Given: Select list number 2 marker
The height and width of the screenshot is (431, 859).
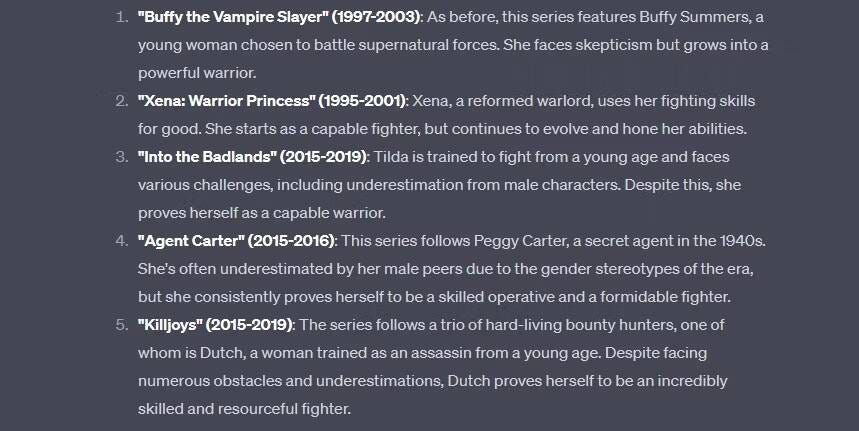Looking at the screenshot, I should (x=122, y=101).
